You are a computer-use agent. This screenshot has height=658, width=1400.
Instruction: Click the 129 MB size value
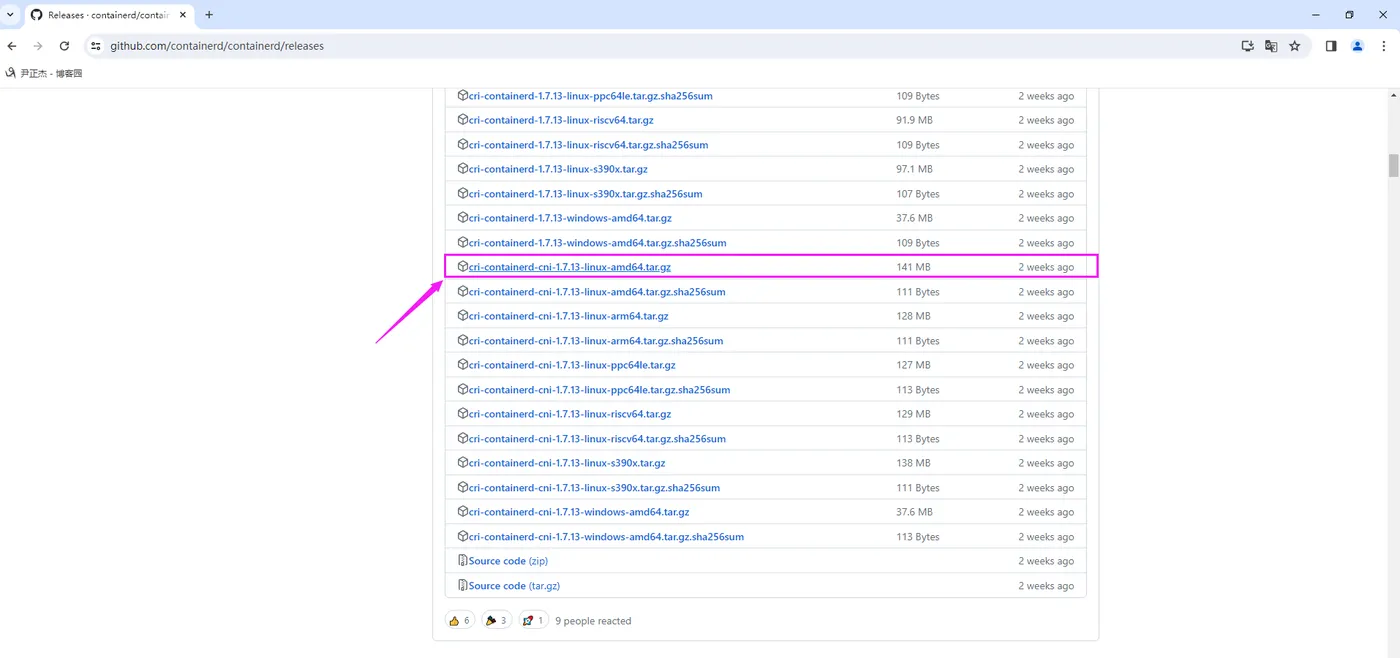point(913,414)
